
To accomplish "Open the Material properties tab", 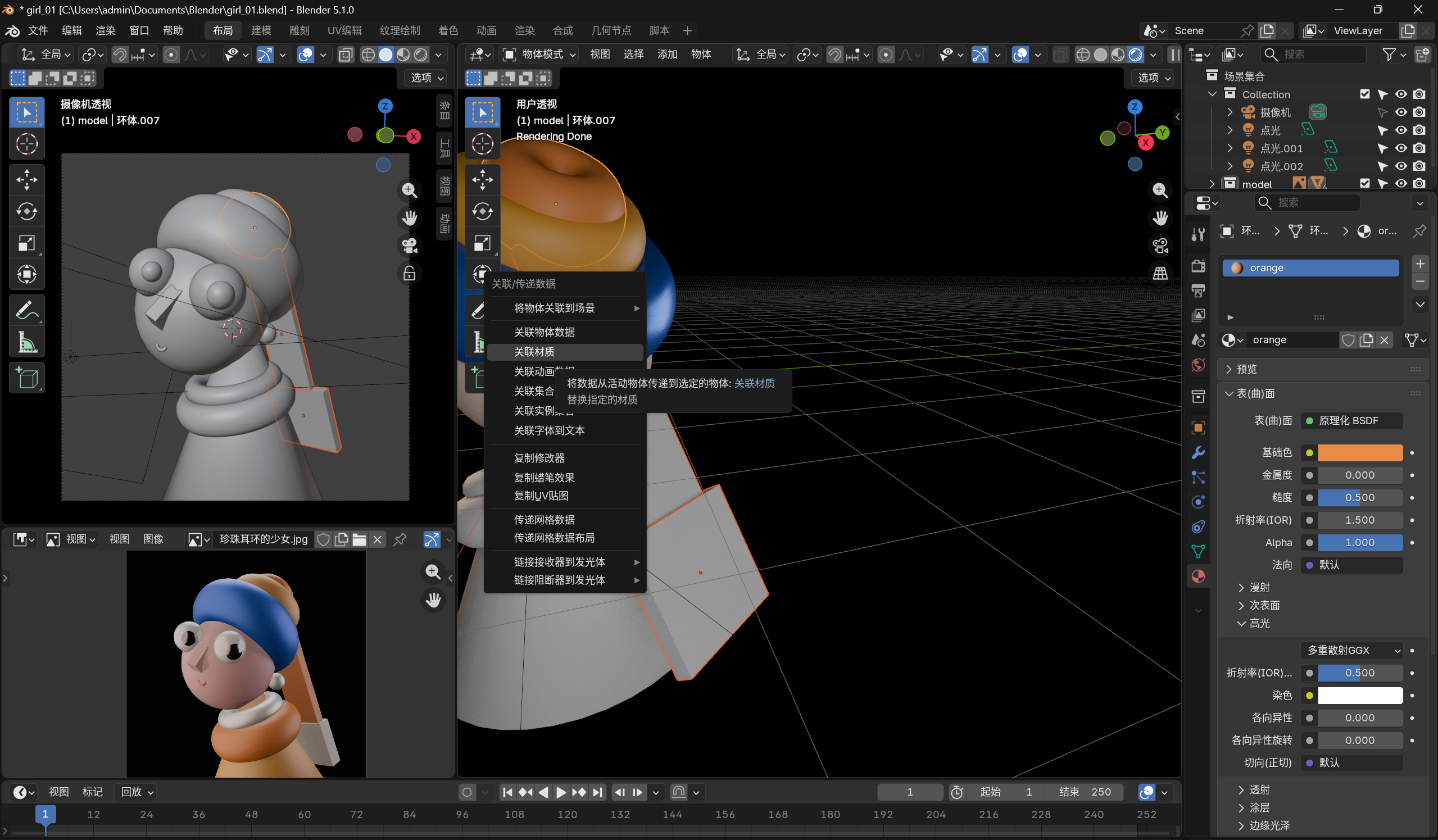I will click(1197, 576).
